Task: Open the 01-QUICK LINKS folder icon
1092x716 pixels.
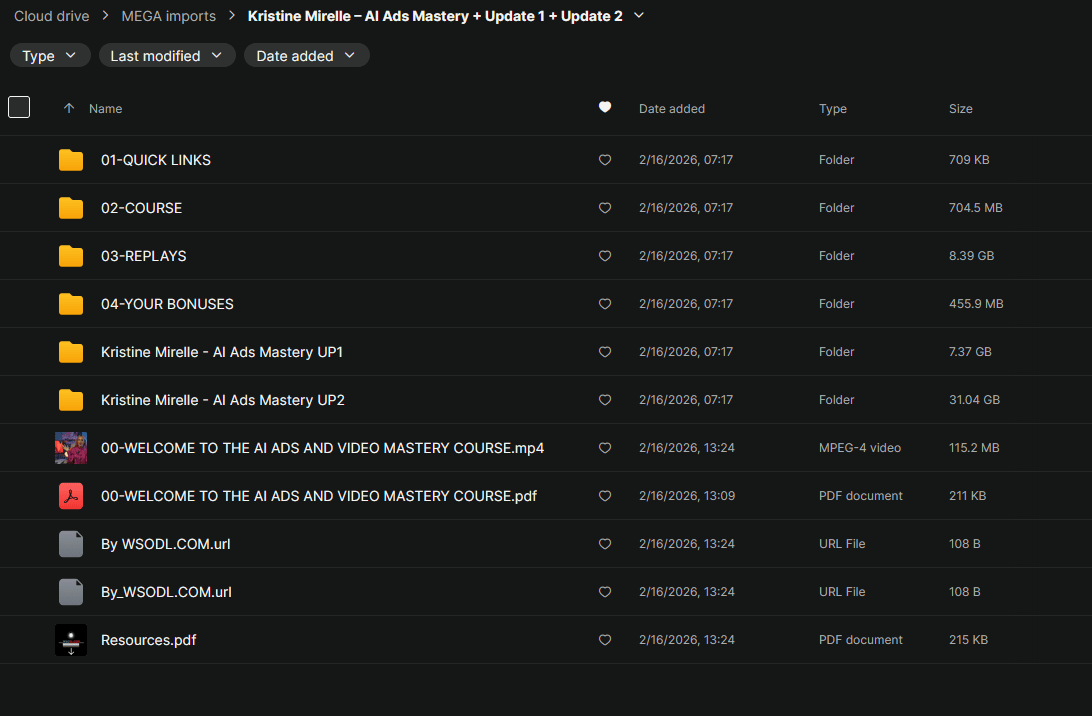Action: [71, 160]
